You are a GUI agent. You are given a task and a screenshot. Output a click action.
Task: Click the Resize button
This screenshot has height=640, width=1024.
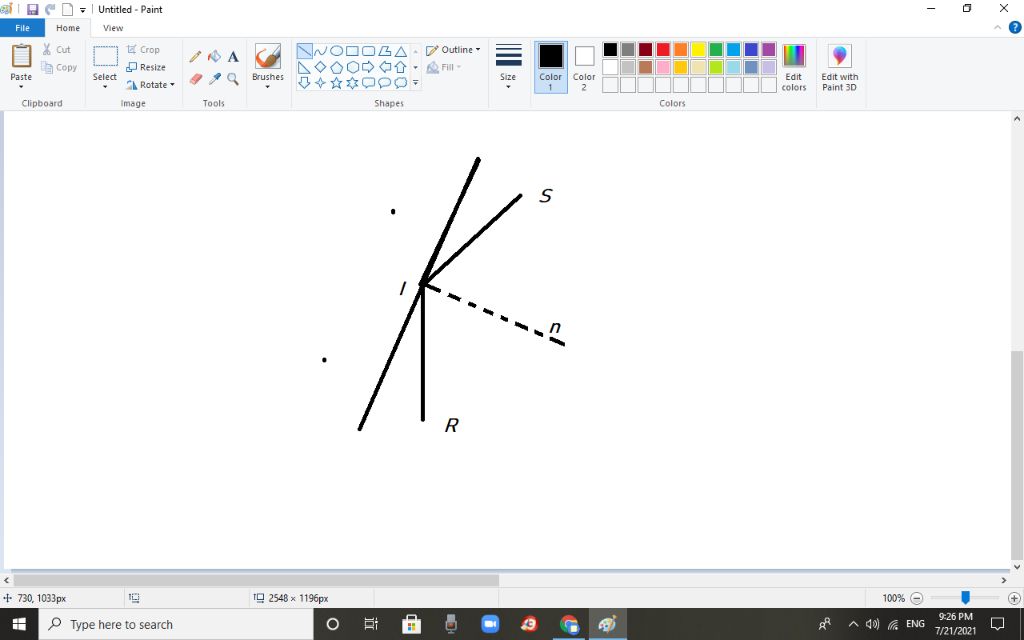(x=146, y=67)
